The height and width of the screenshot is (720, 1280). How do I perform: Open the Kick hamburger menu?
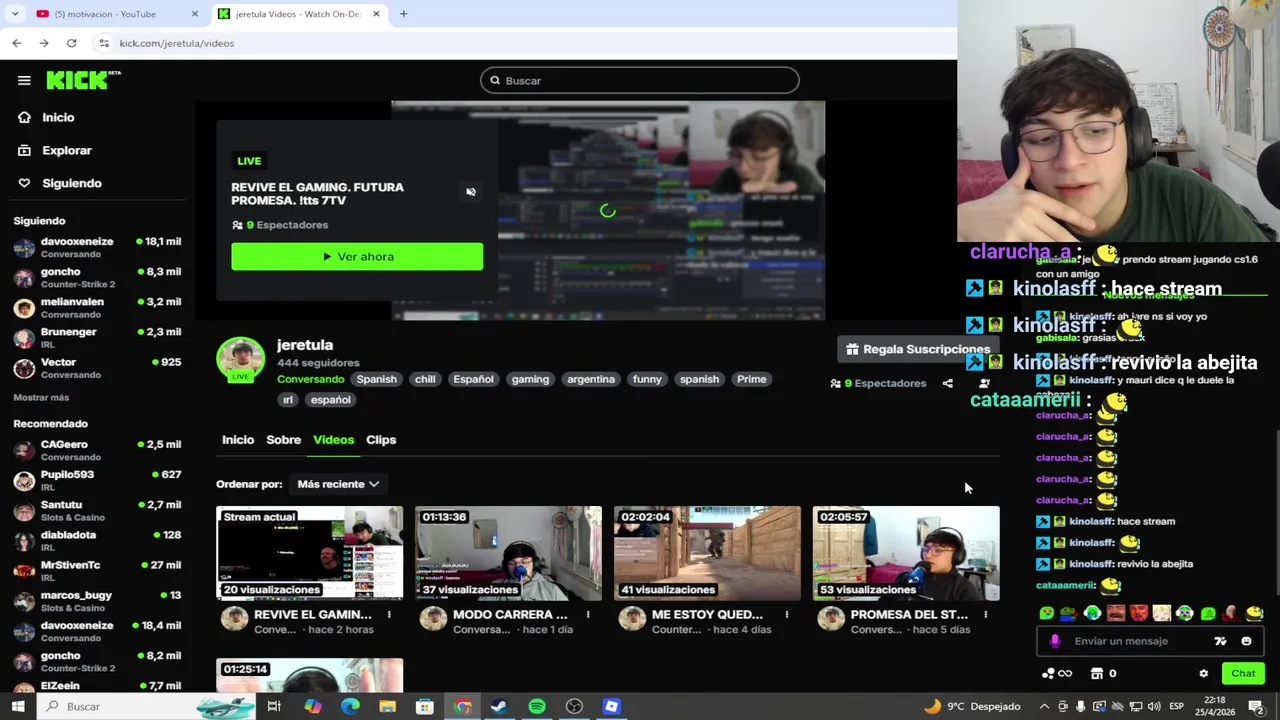pos(24,80)
